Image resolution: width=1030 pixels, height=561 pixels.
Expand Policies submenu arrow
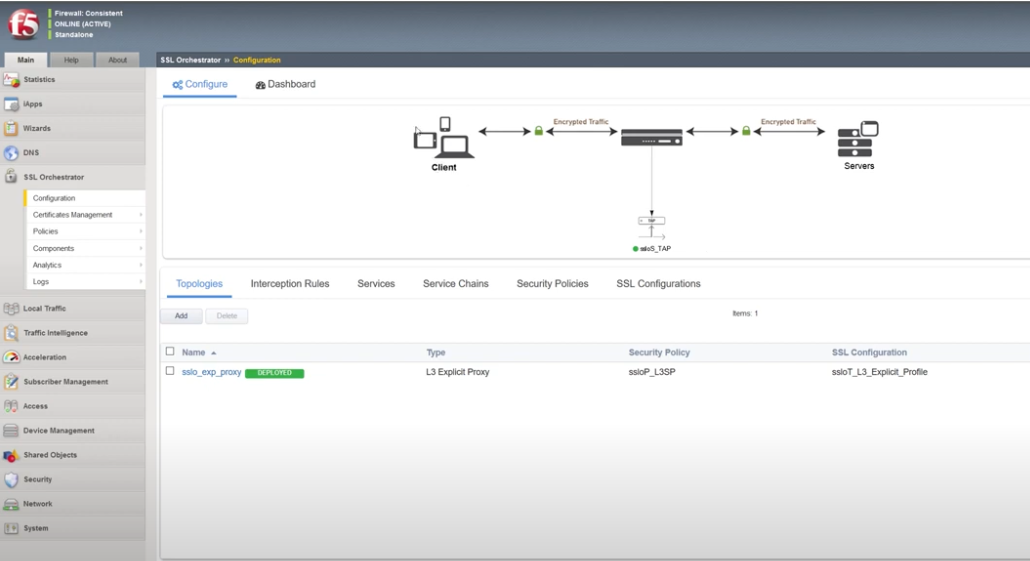(141, 231)
